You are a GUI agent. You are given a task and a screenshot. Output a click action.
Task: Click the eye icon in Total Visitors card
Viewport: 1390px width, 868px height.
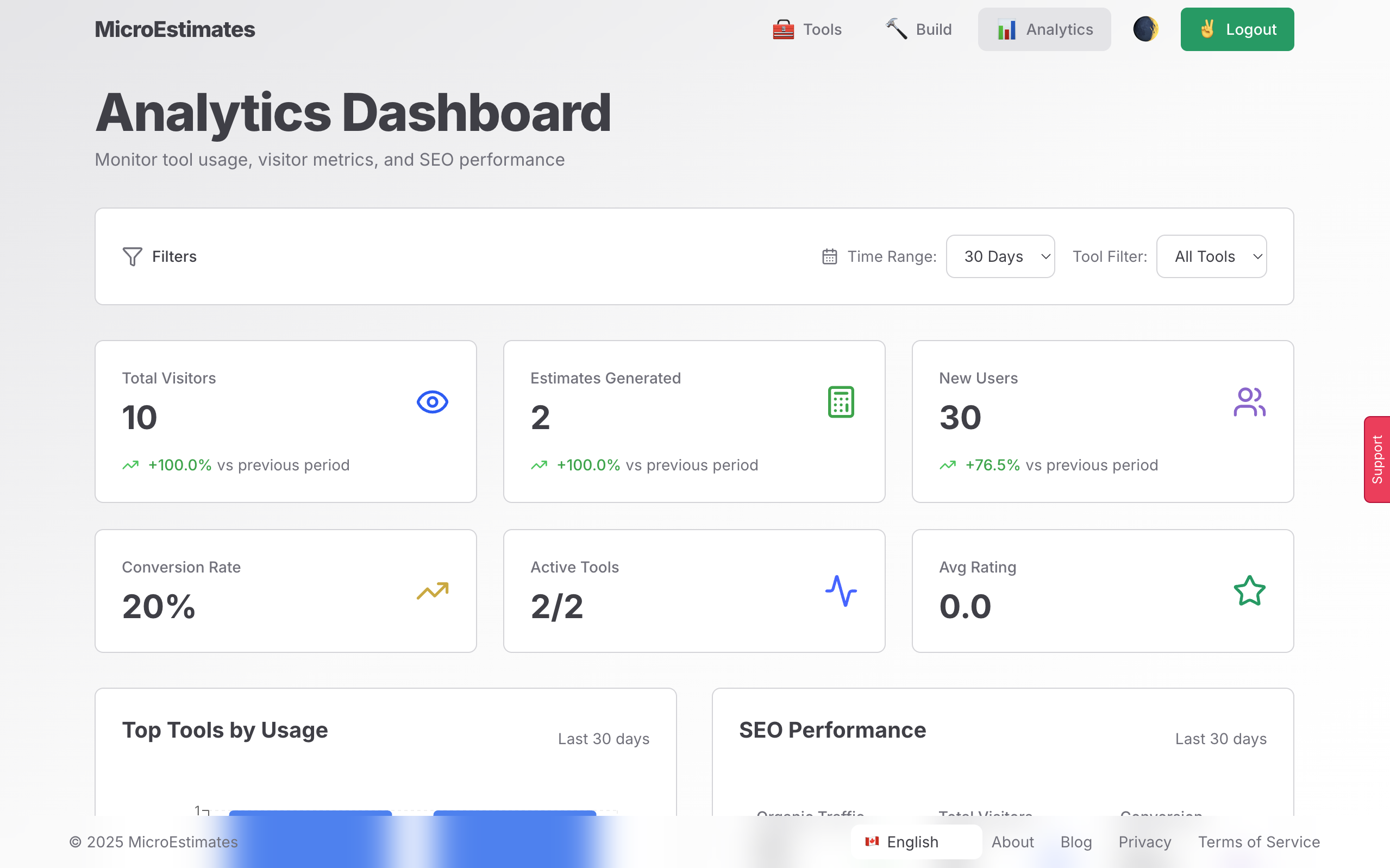pyautogui.click(x=433, y=402)
